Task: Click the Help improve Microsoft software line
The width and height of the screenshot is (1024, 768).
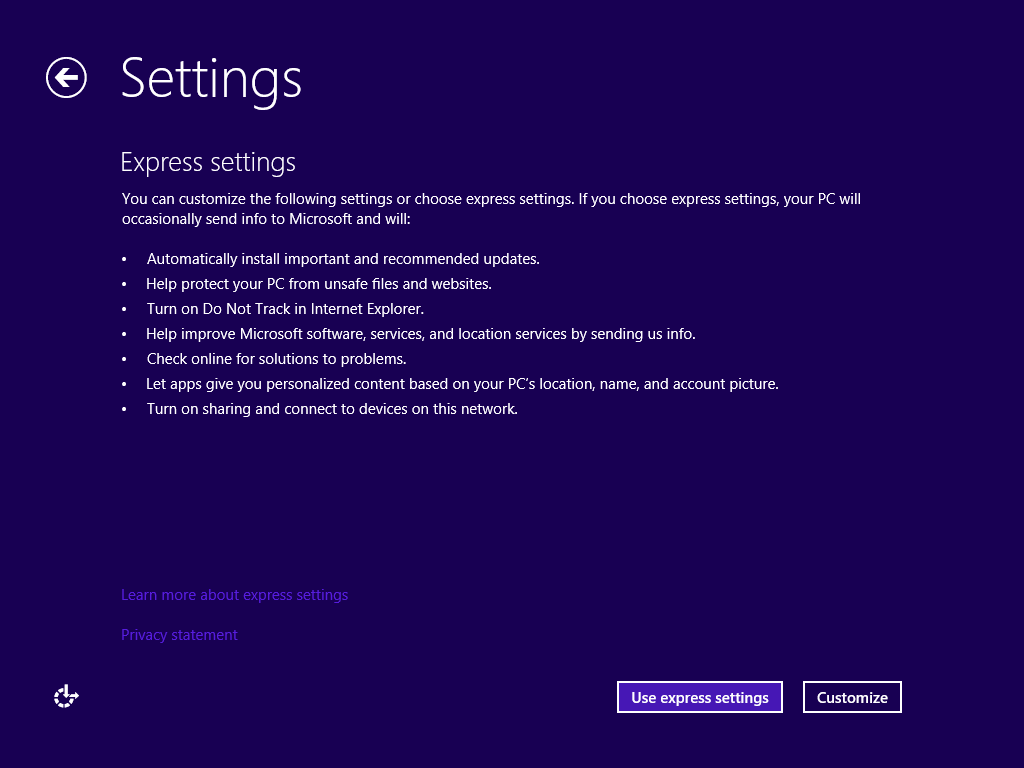Action: point(420,334)
